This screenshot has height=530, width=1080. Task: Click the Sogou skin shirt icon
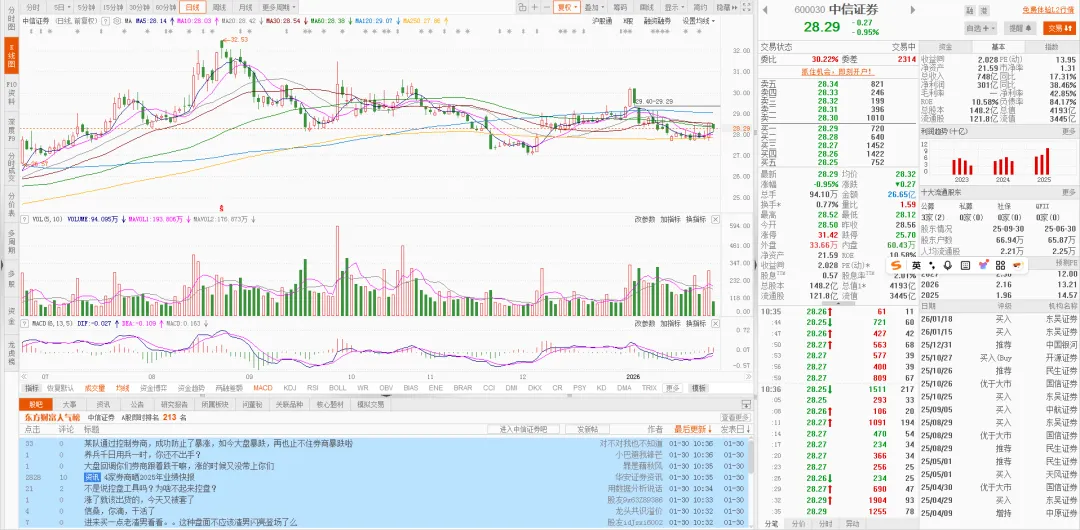tap(983, 265)
